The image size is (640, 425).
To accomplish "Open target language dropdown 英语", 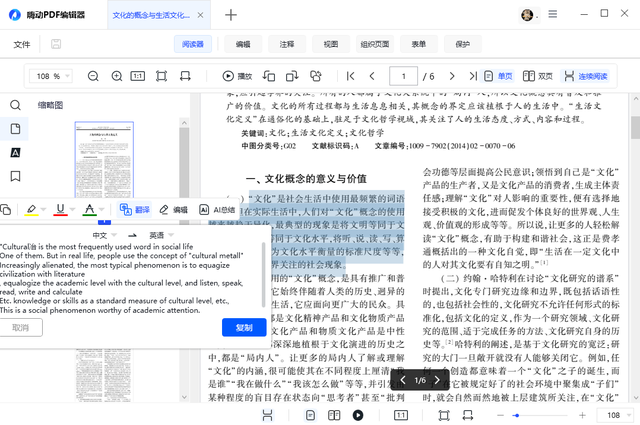I will (161, 235).
